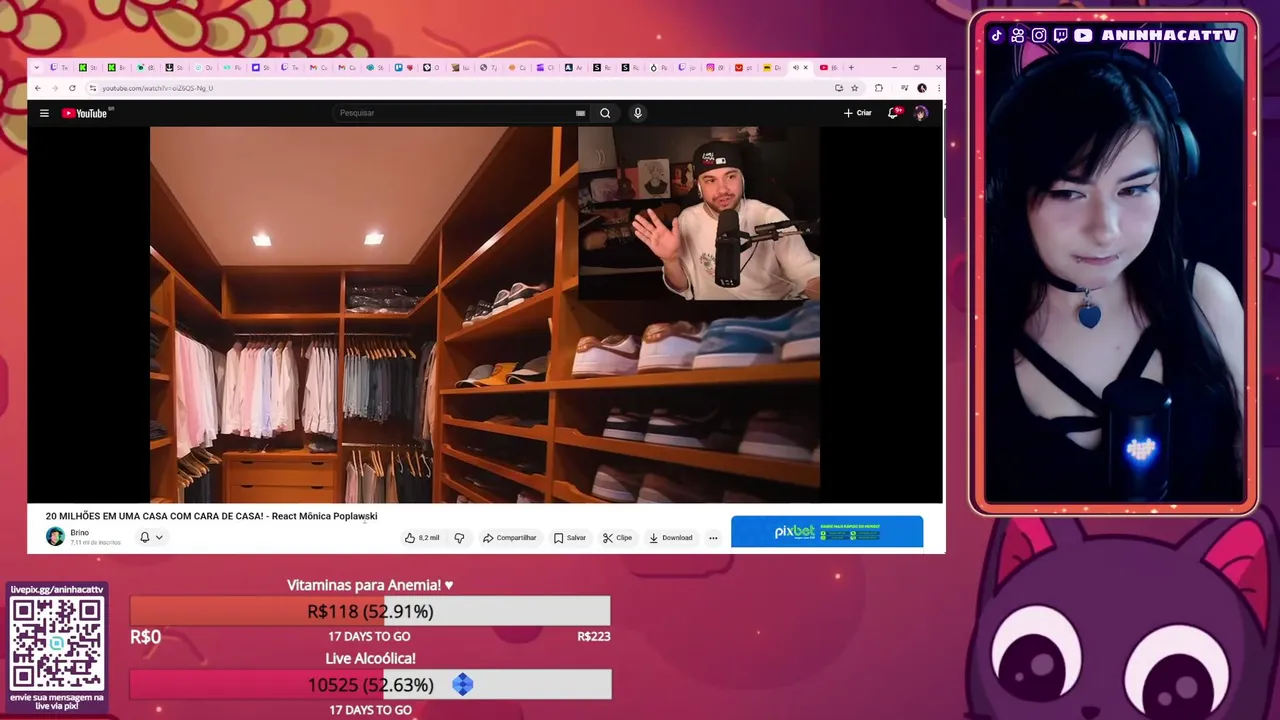Open site information icon in address bar
This screenshot has height=720, width=1280.
93,88
